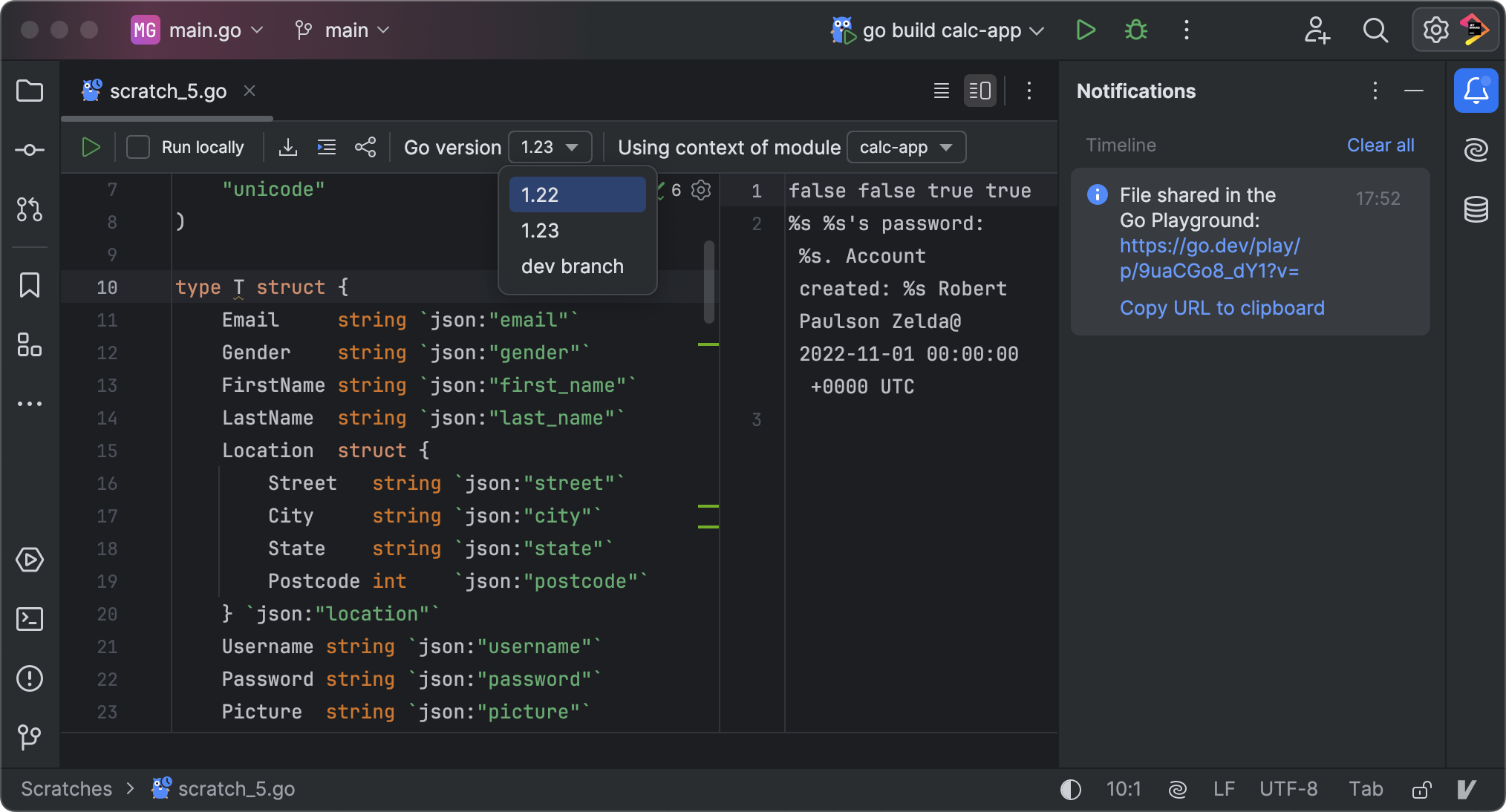Open scratch file run settings gear

(x=700, y=191)
